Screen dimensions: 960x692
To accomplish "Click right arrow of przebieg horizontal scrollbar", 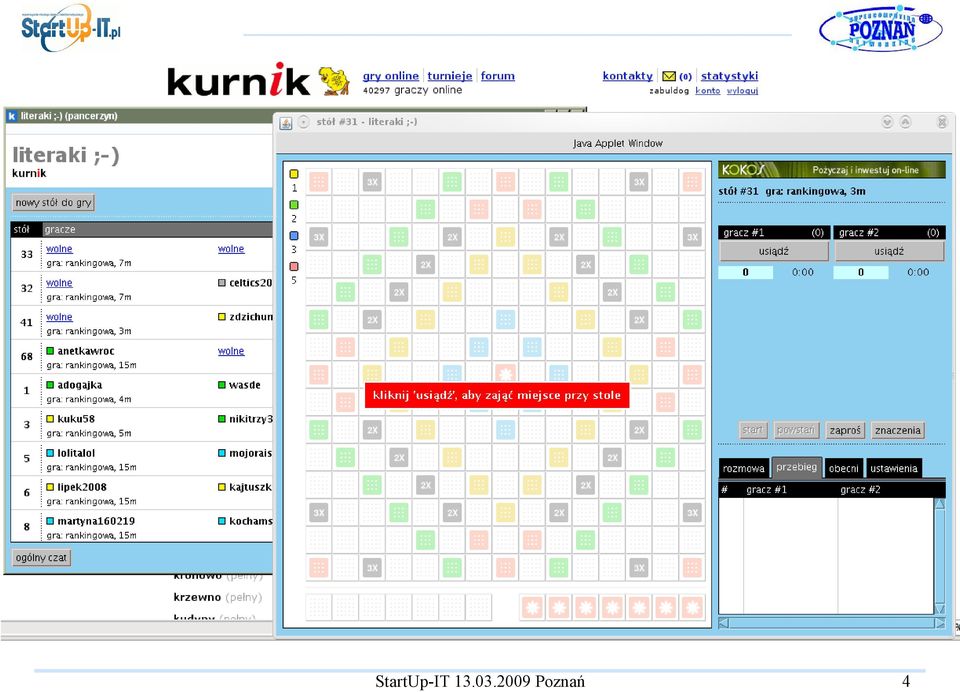I will (x=940, y=623).
